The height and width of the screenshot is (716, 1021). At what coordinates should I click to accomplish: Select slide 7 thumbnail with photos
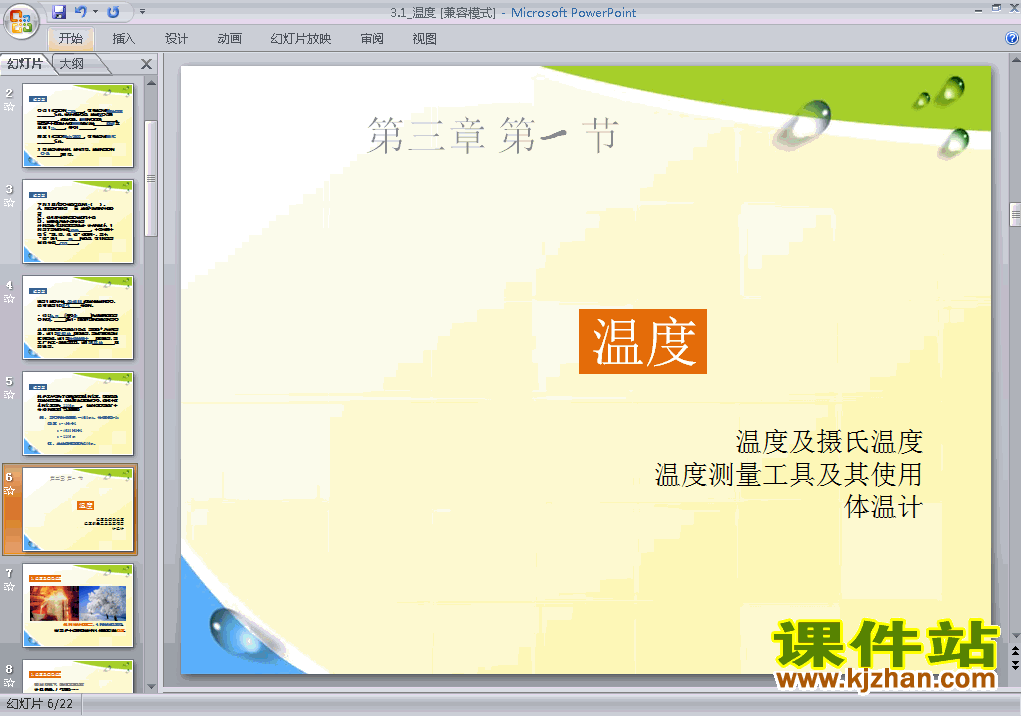pyautogui.click(x=78, y=605)
